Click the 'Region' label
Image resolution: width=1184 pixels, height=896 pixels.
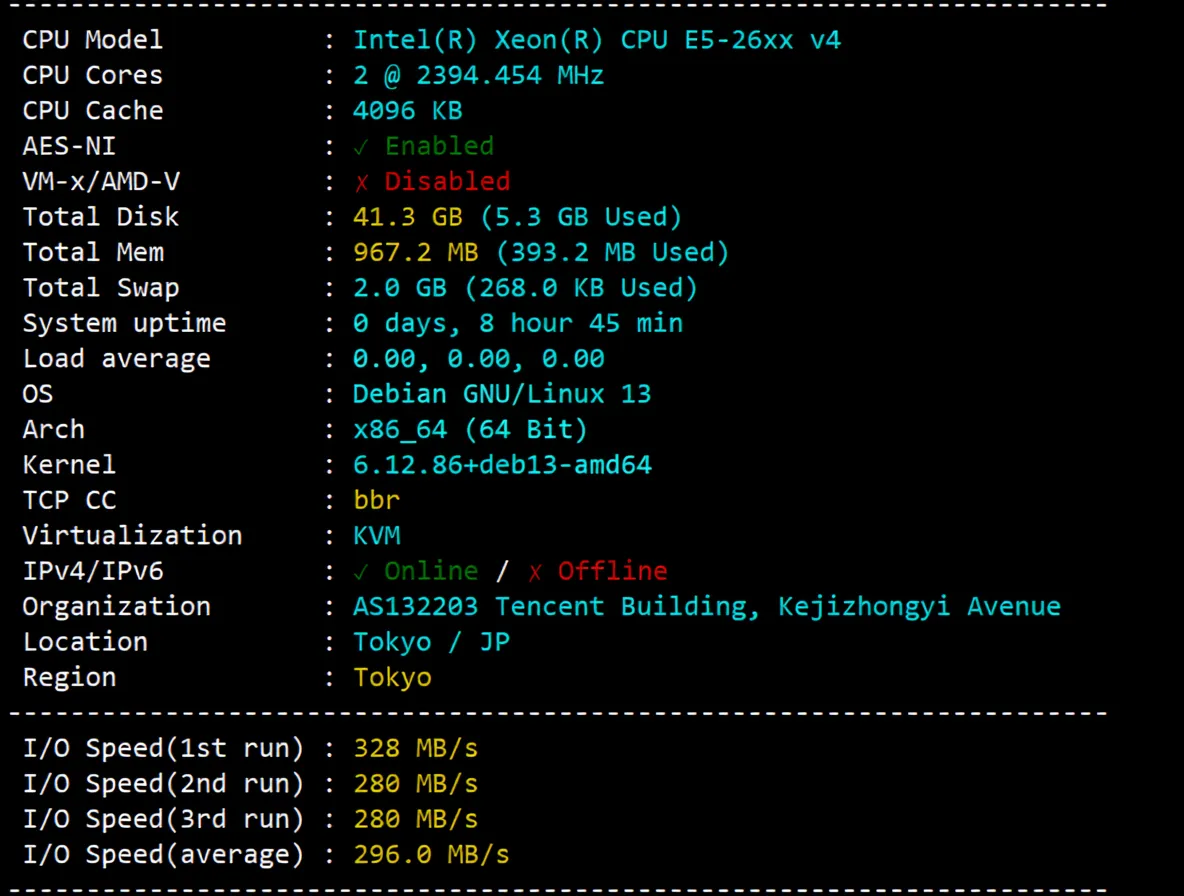tap(69, 678)
